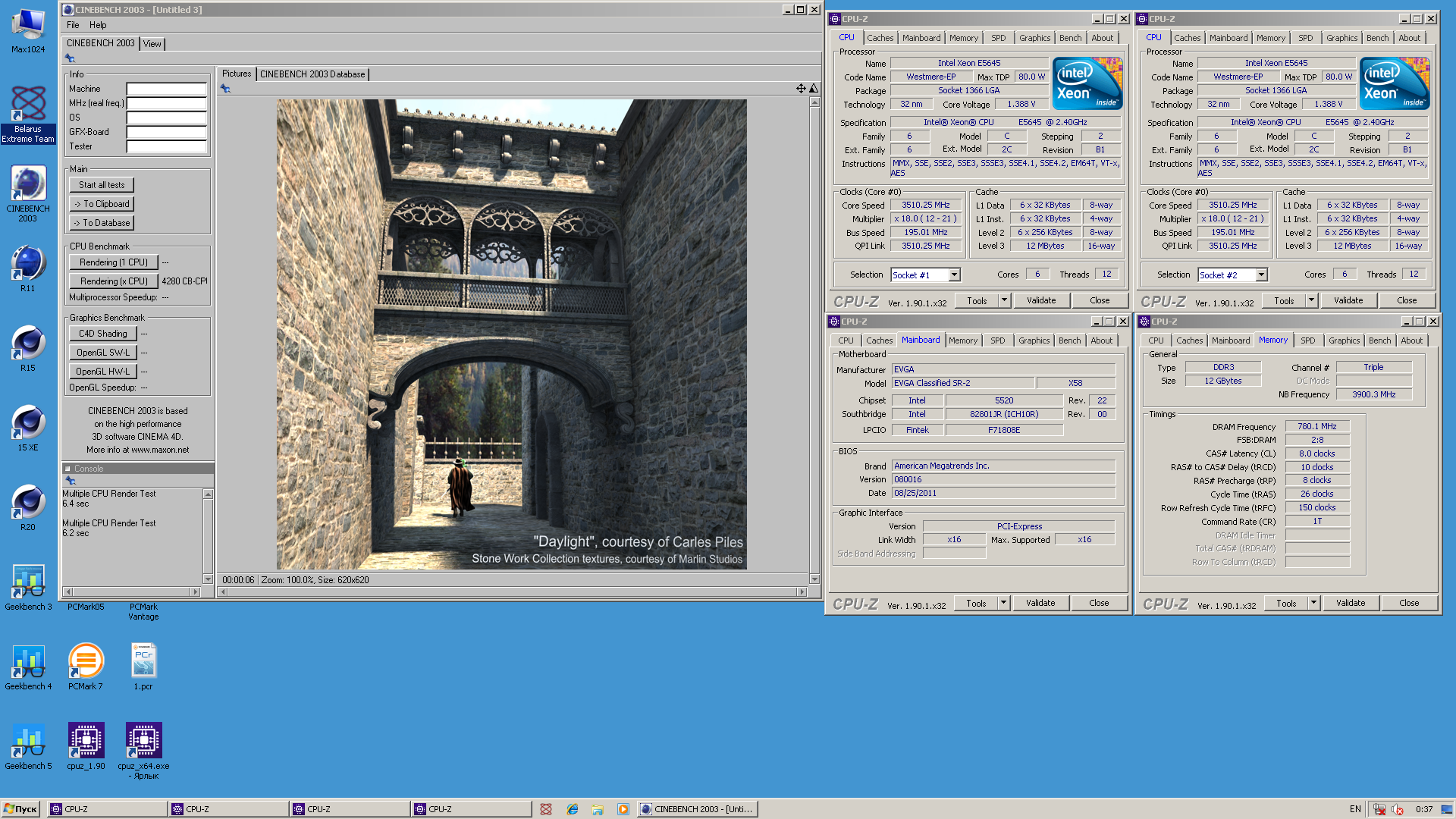Click the EN language indicator in tray
The width and height of the screenshot is (1456, 819).
pos(1355,809)
